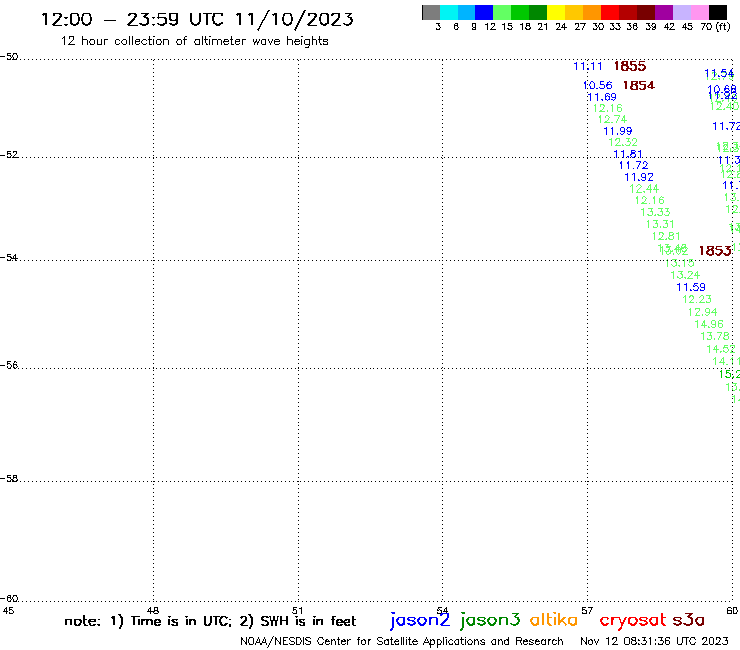Click the -52 latitude axis label

[x=9, y=154]
